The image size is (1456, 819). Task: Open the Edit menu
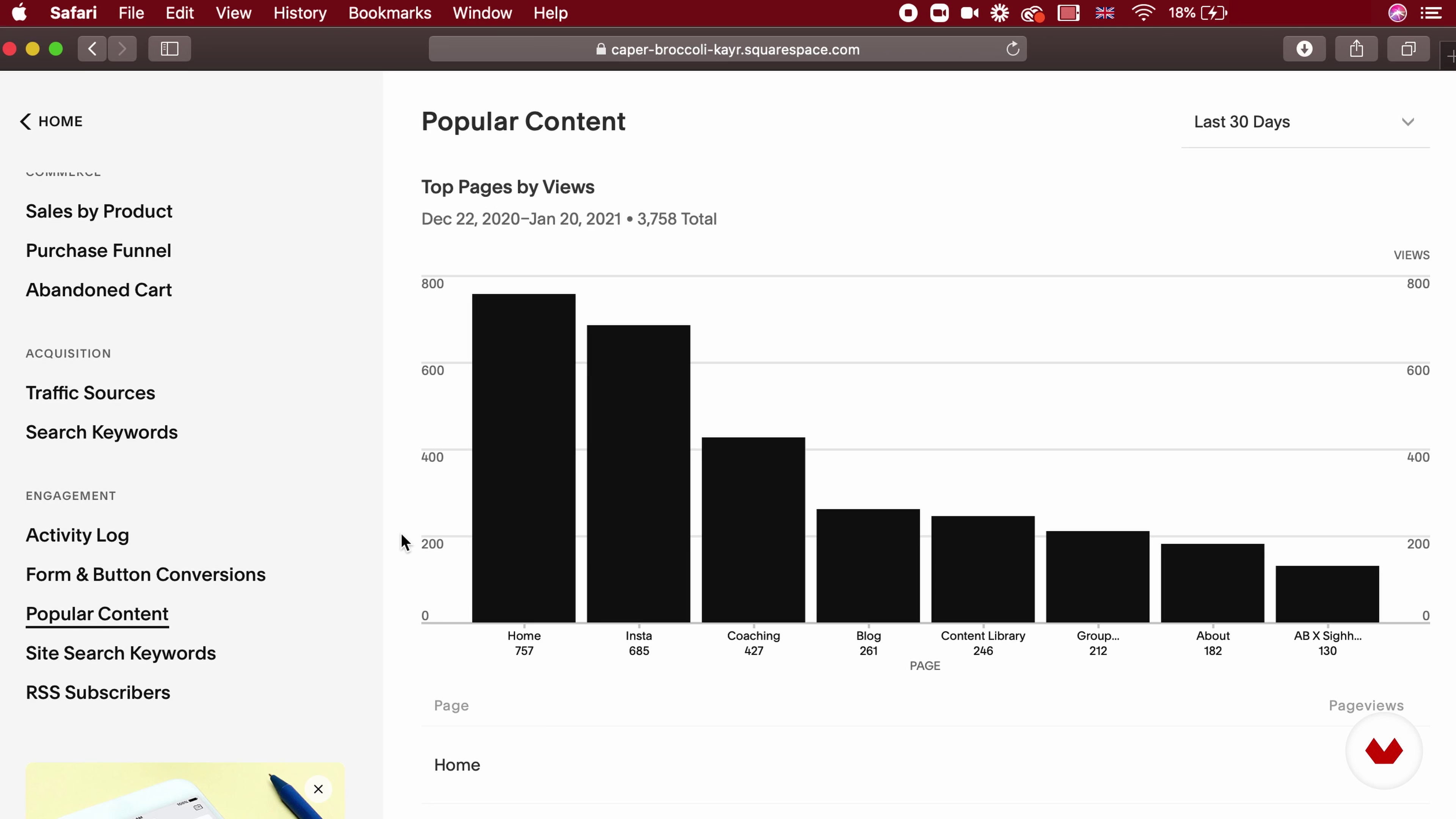click(x=180, y=13)
